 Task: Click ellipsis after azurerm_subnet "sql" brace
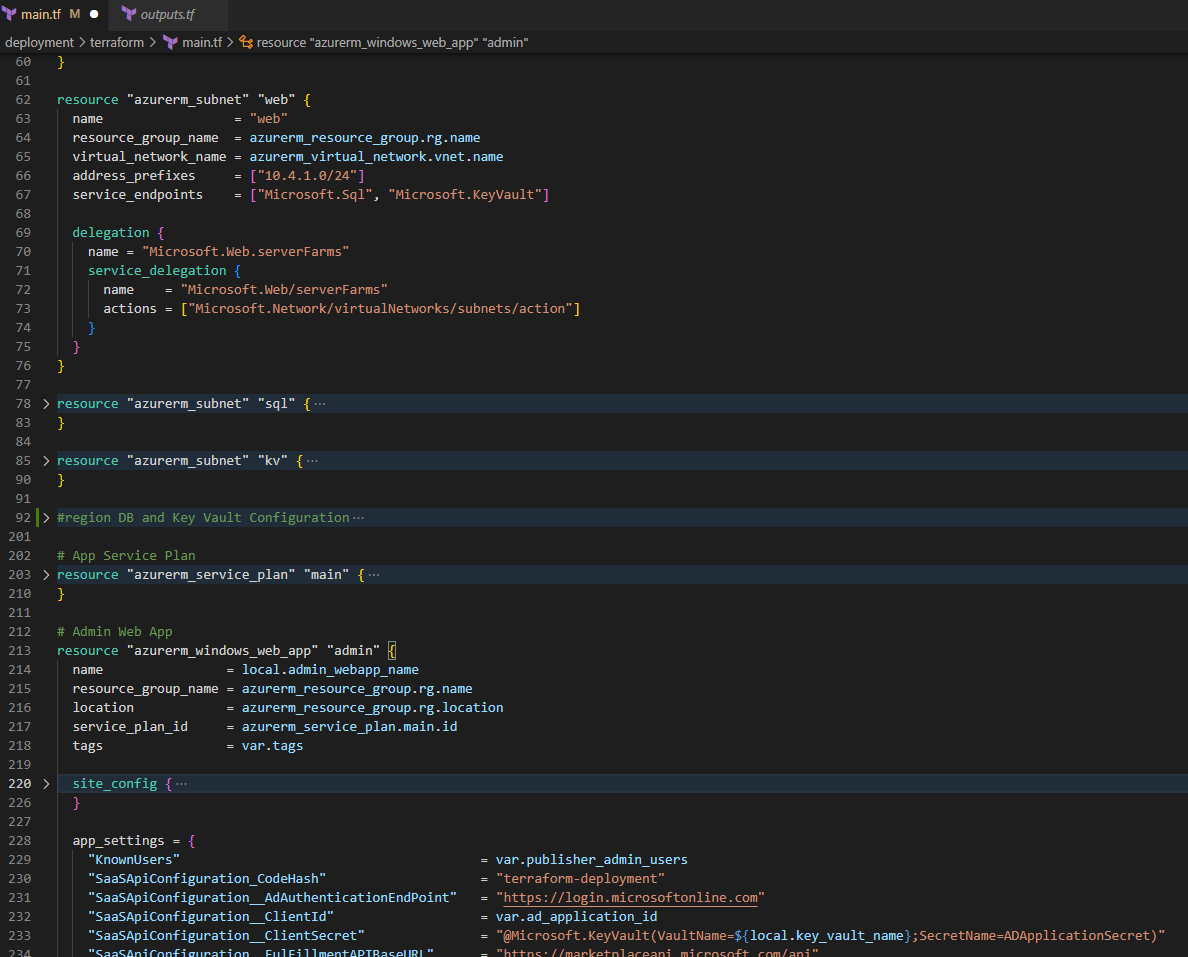320,404
